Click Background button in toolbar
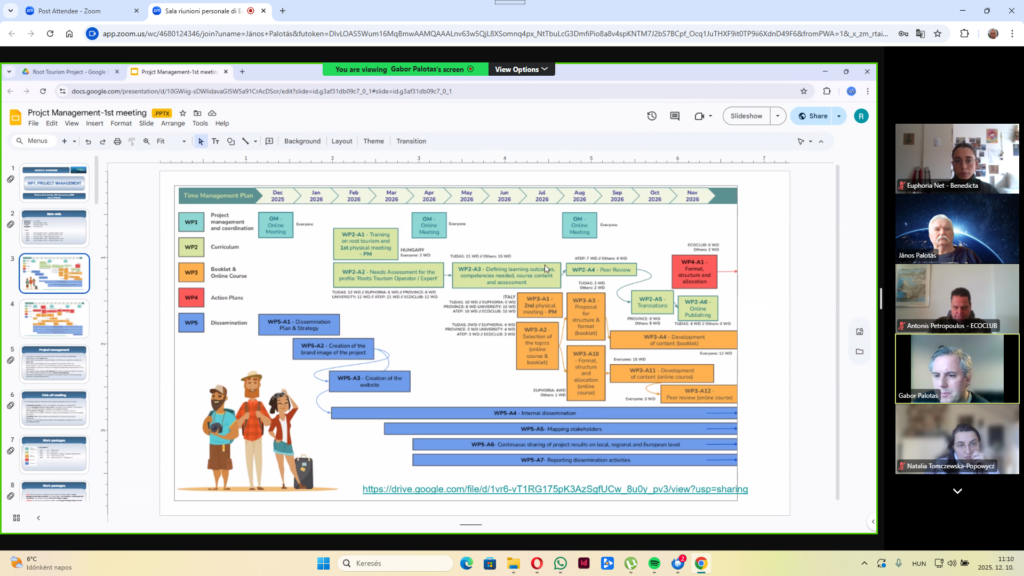Screen dimensions: 1024x576 [302, 141]
